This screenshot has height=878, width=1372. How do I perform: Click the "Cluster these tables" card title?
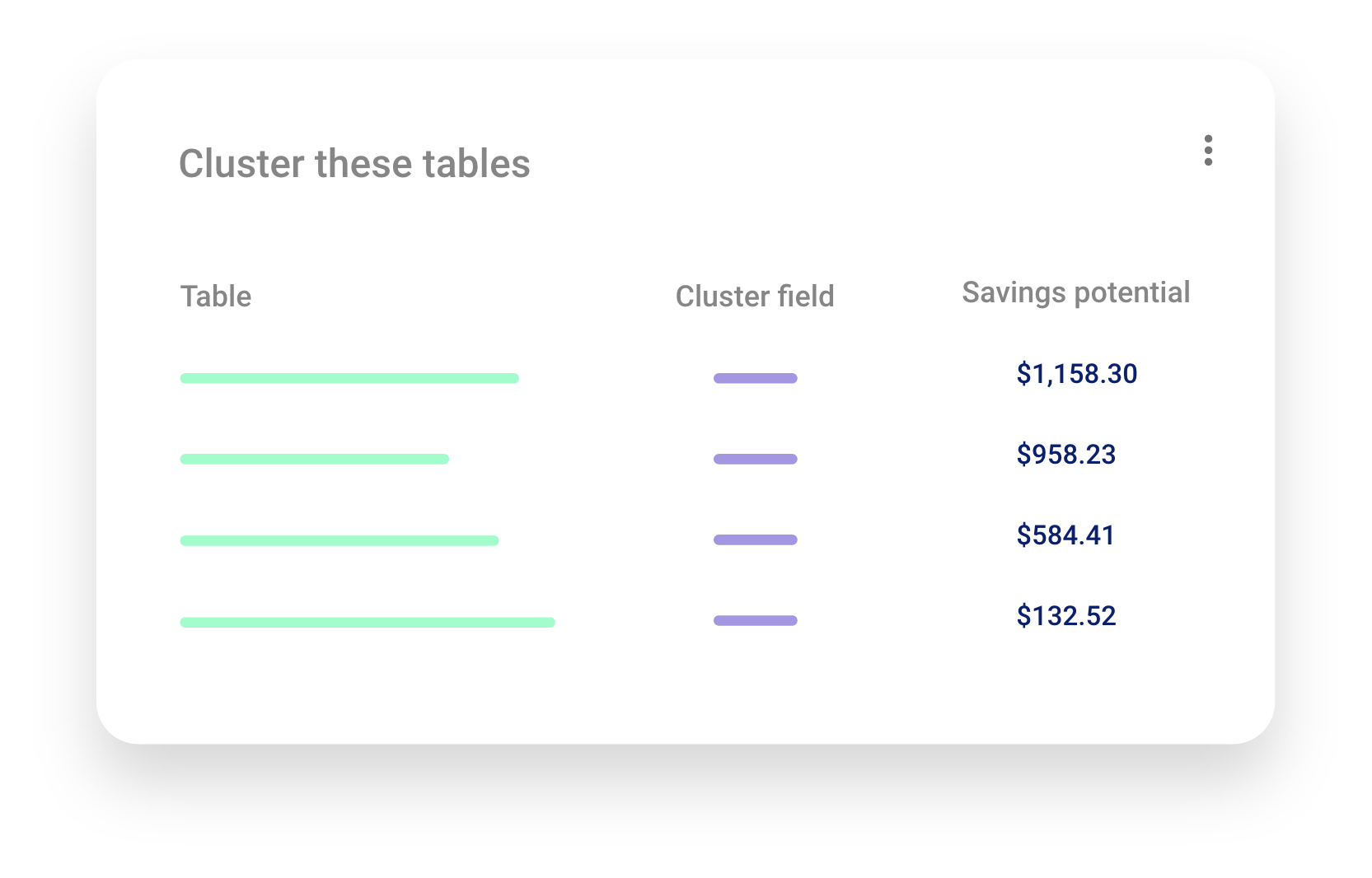tap(354, 164)
